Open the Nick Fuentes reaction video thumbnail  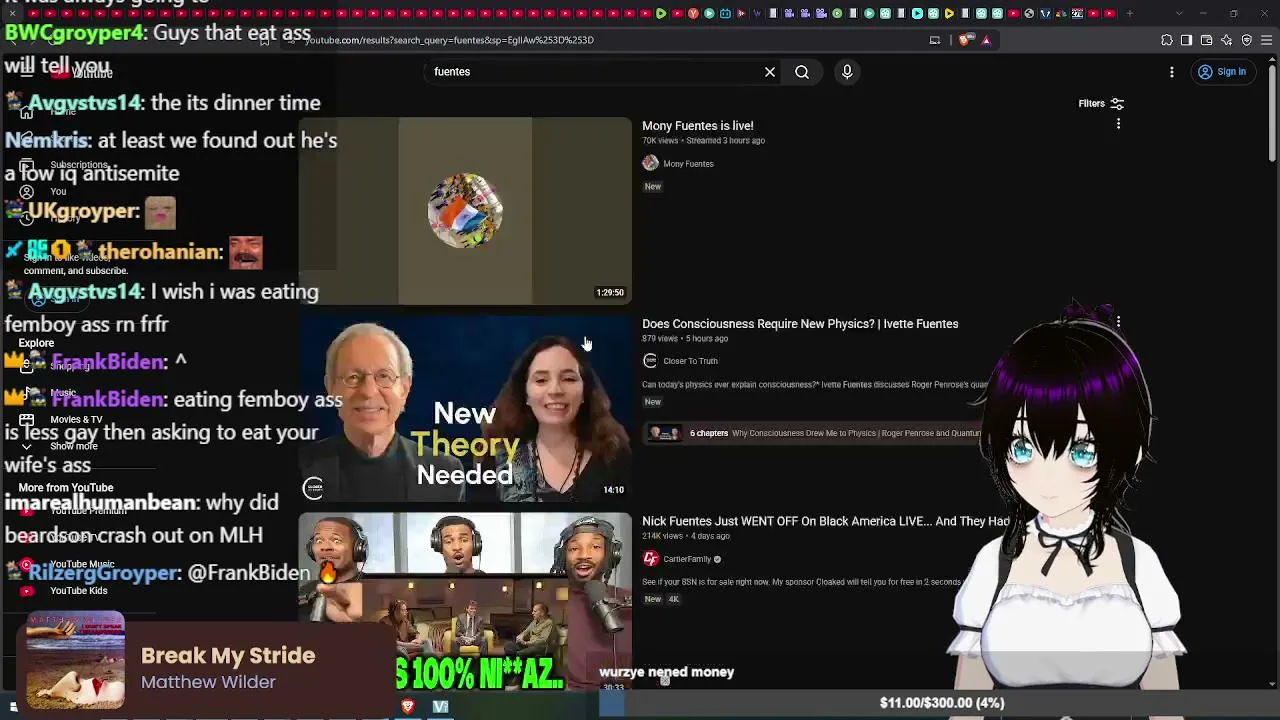(465, 602)
